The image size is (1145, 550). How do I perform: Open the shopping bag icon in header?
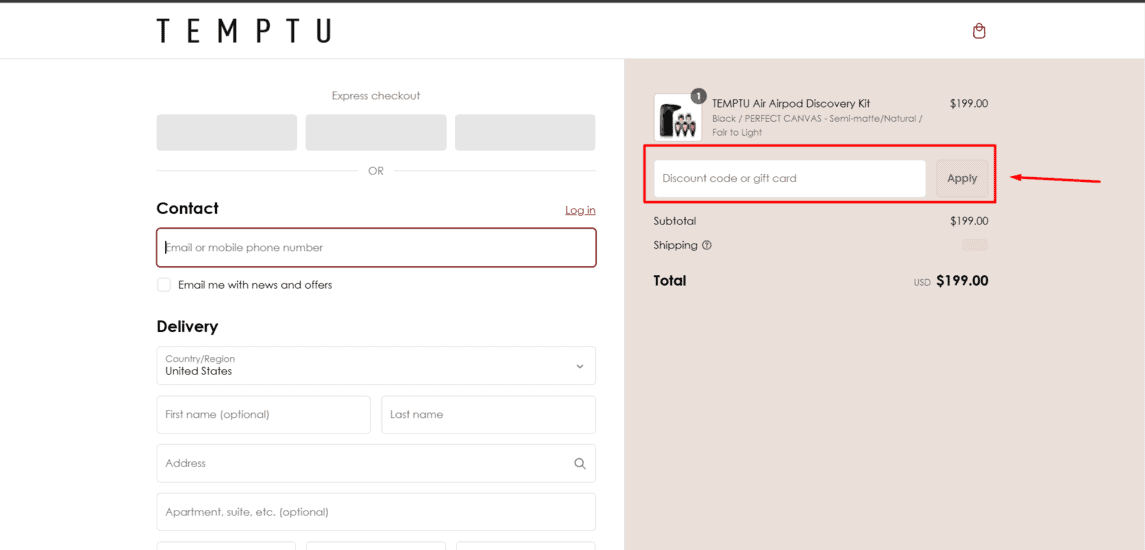click(x=979, y=31)
